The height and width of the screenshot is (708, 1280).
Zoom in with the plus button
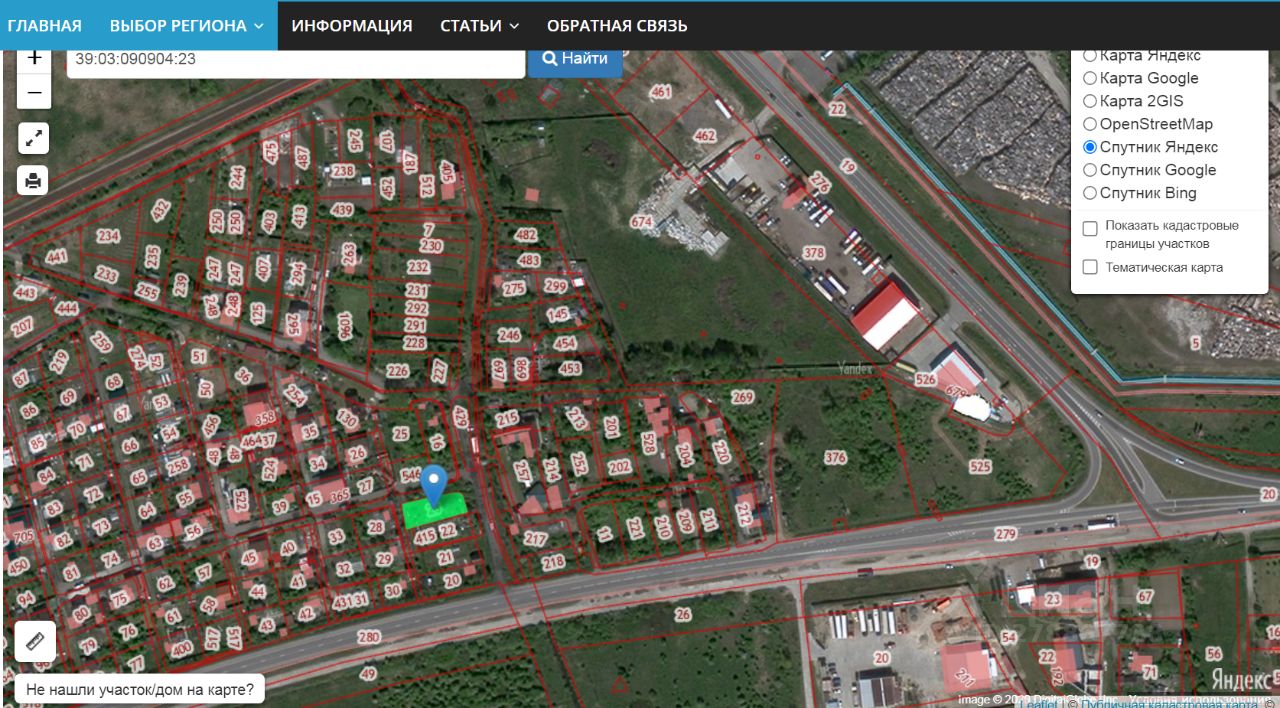point(34,60)
